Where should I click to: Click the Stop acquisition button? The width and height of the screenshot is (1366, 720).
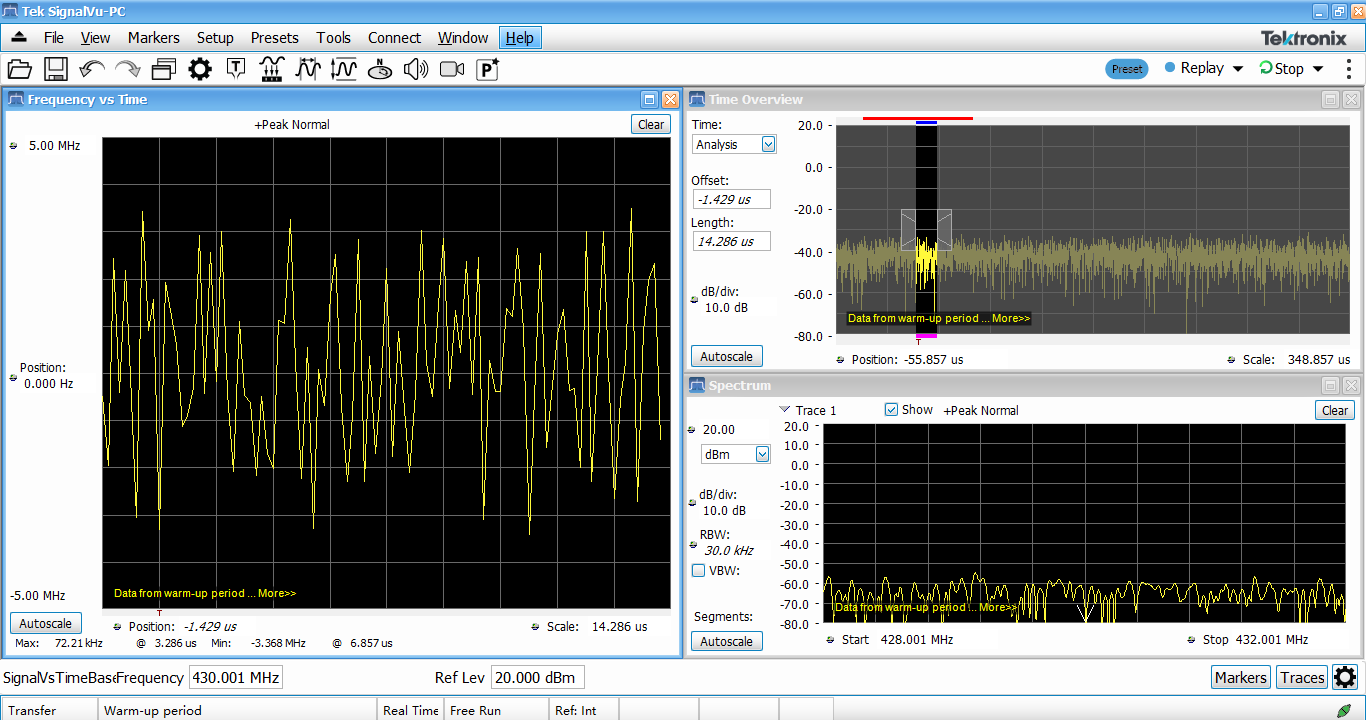(x=1281, y=68)
